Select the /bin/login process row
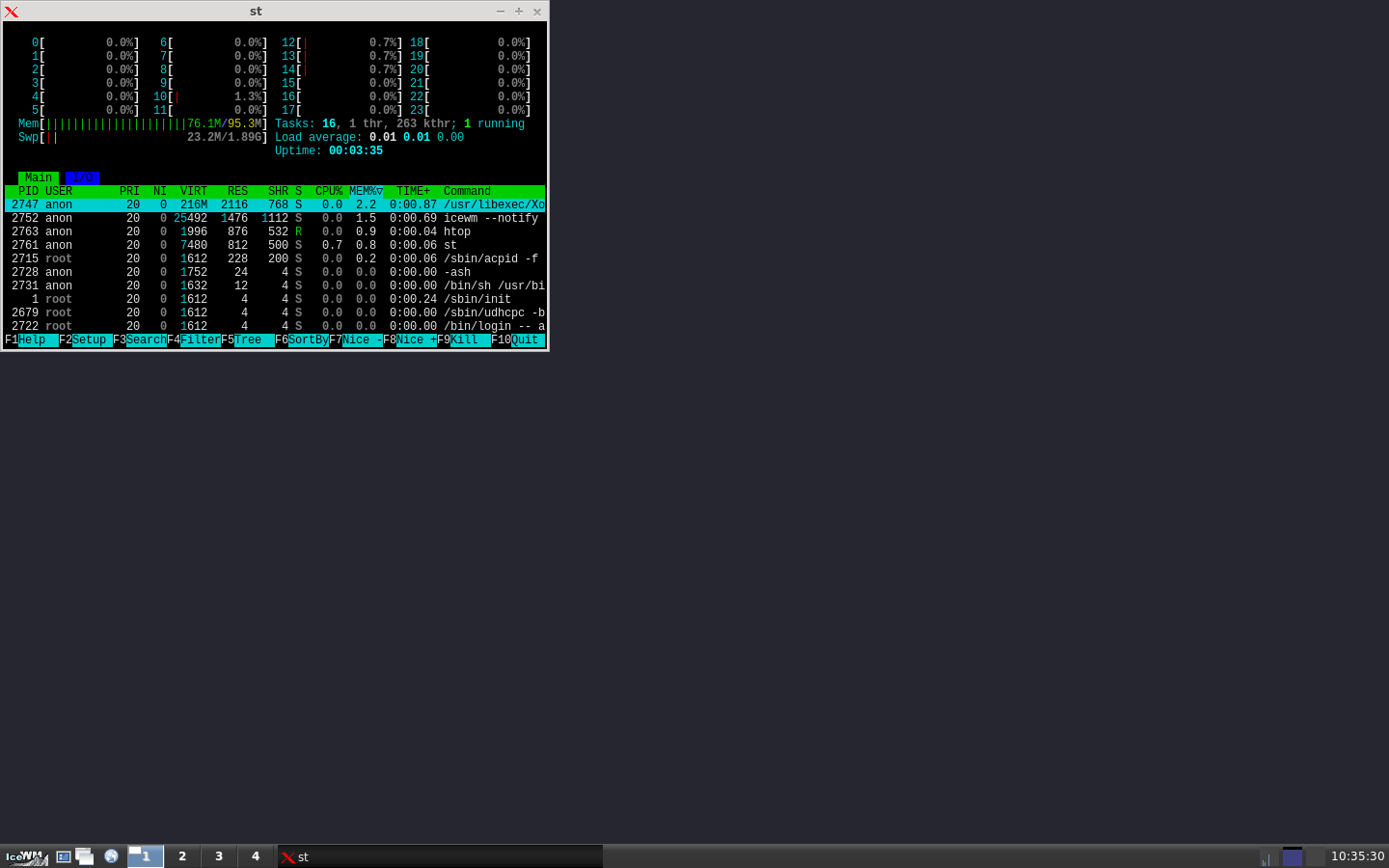This screenshot has width=1389, height=868. click(275, 327)
